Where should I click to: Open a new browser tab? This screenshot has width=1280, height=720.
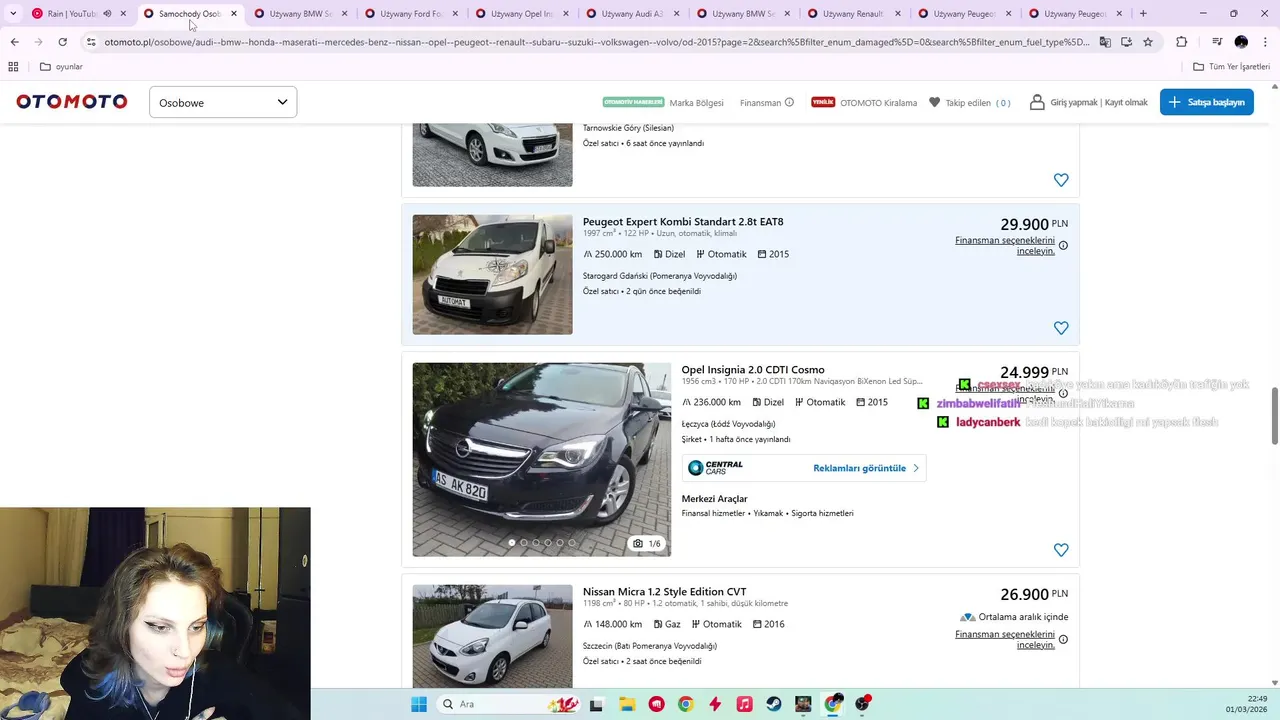1143,14
